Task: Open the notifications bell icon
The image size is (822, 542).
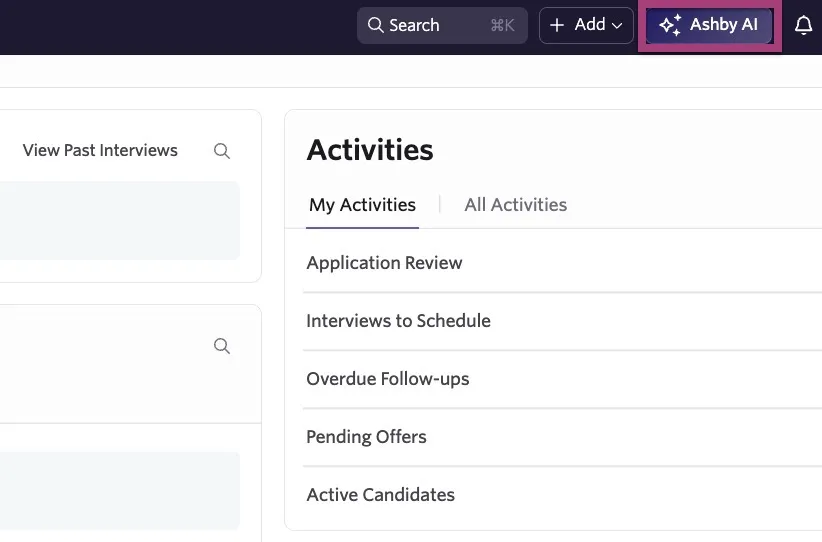Action: pyautogui.click(x=803, y=25)
